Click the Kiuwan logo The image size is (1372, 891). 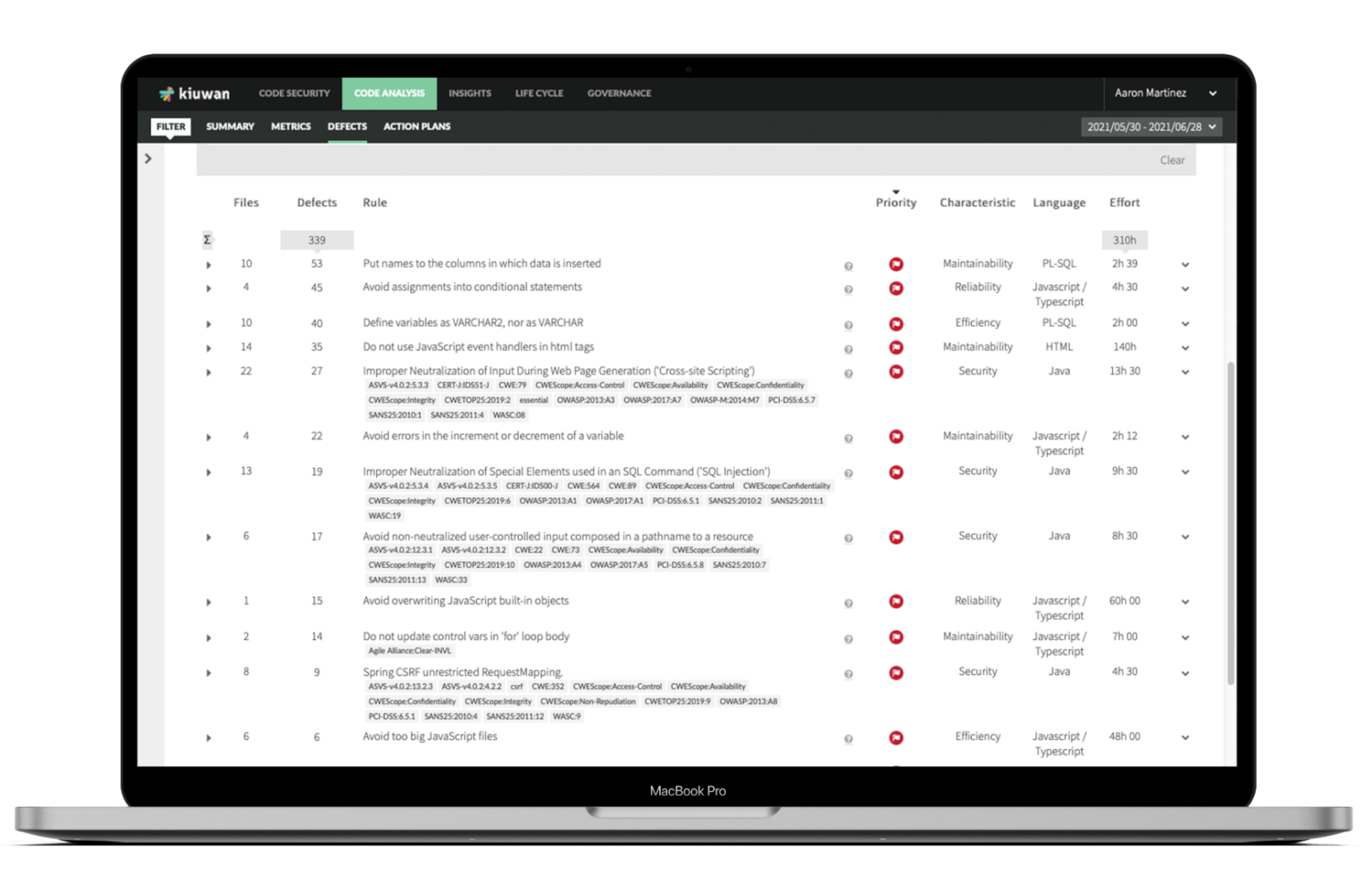193,93
